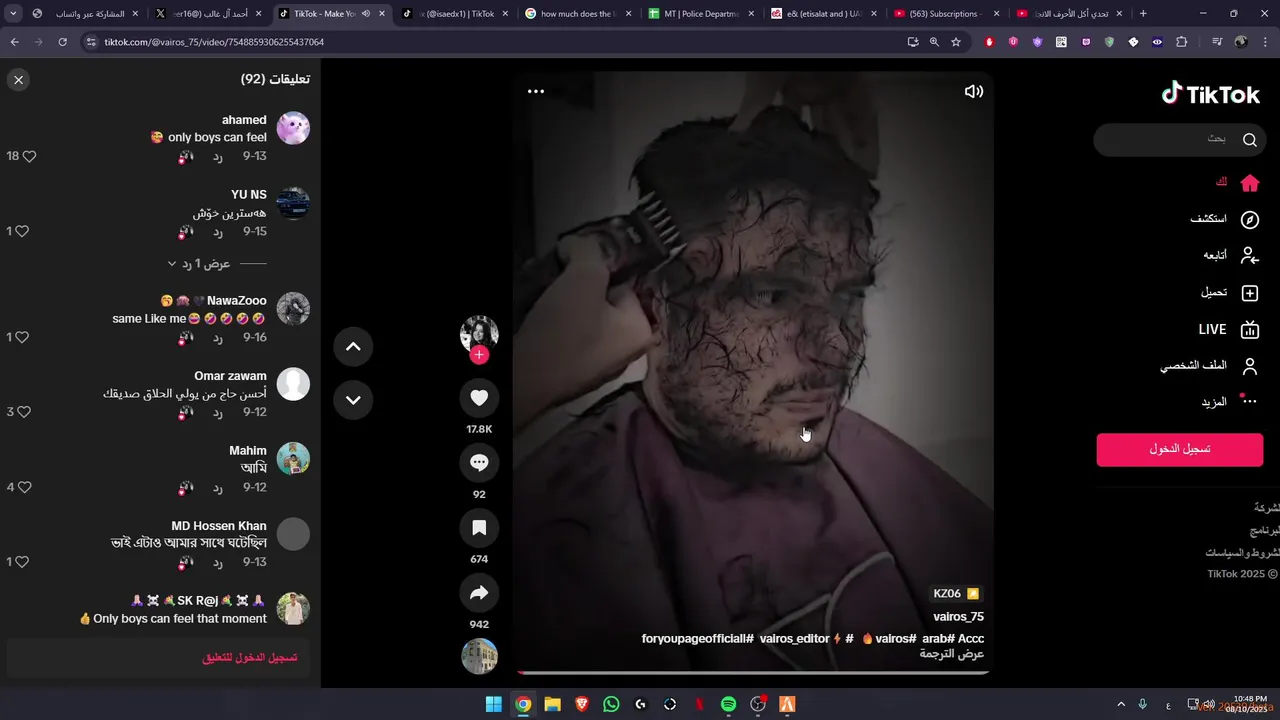Open NawaZooo's avatar
This screenshot has height=720, width=1280.
(293, 309)
